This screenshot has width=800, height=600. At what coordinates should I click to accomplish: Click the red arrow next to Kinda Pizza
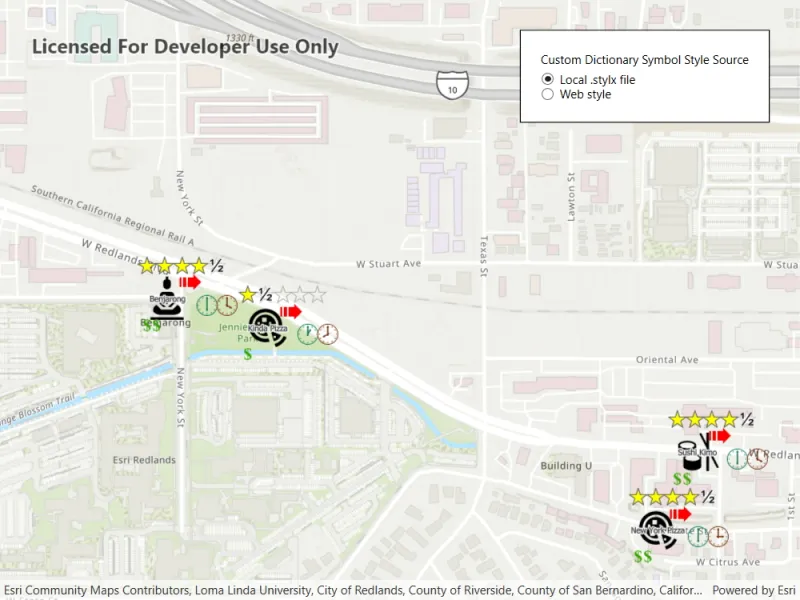[290, 311]
